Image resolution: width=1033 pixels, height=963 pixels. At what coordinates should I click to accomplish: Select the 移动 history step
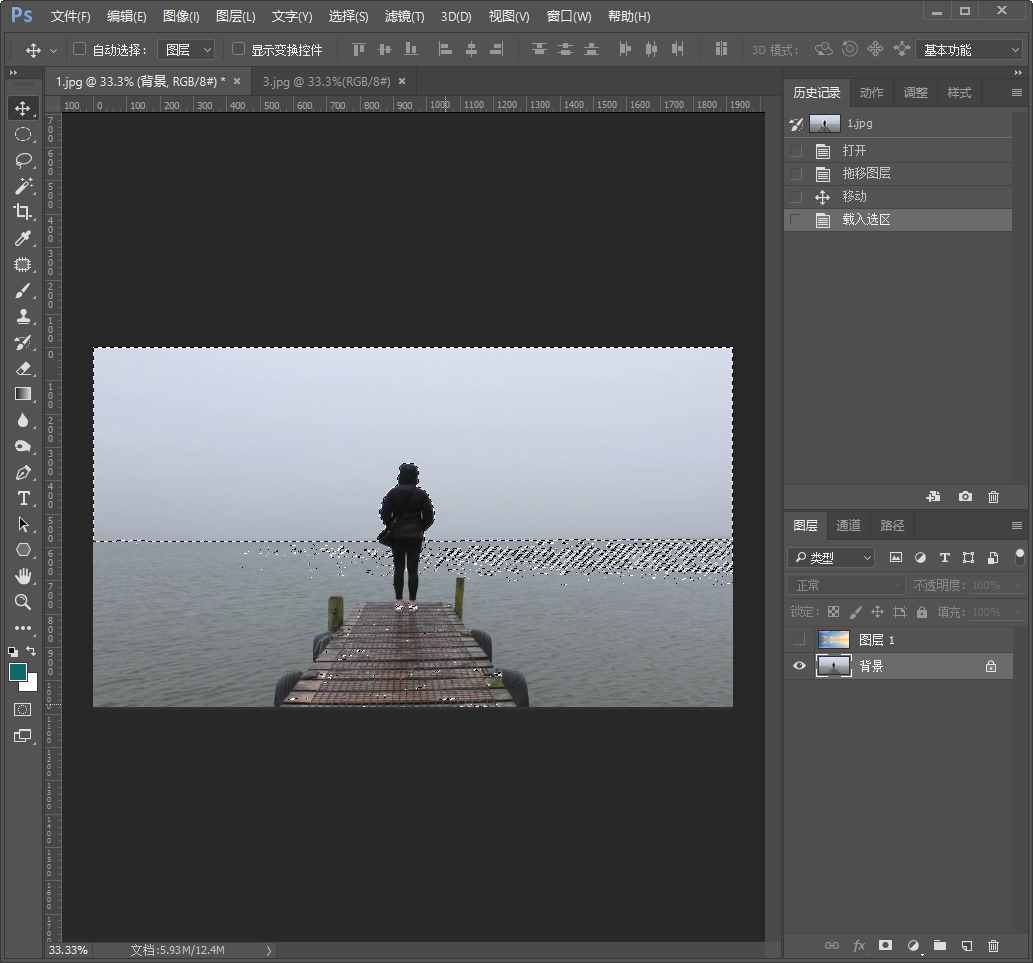click(x=854, y=197)
